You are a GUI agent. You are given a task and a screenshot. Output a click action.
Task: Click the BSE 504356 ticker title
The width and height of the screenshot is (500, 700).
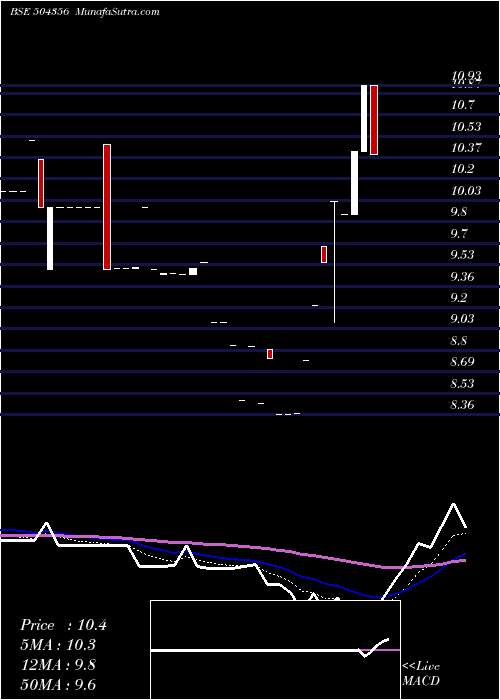pyautogui.click(x=39, y=12)
